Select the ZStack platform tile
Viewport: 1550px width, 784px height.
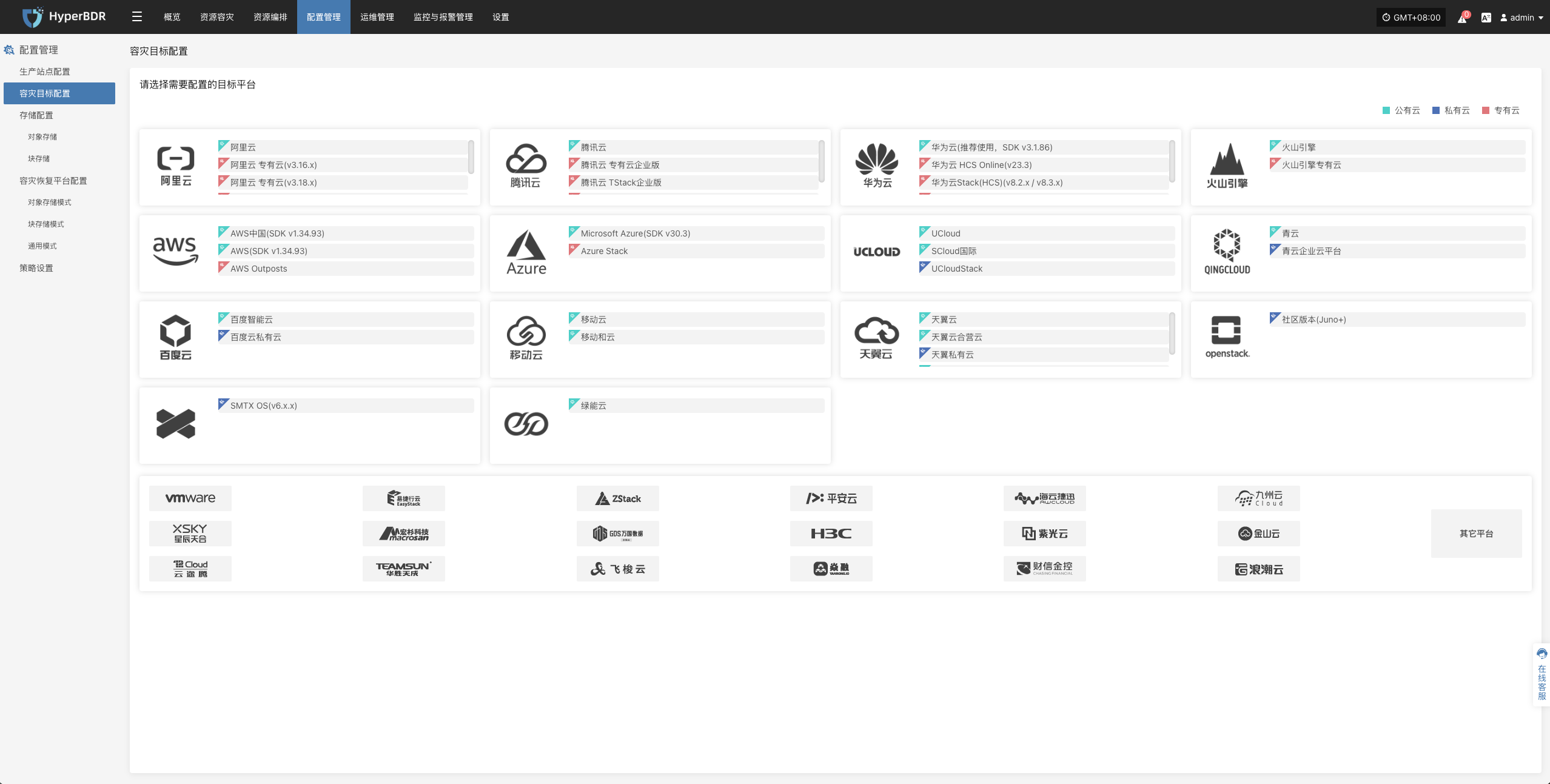[617, 498]
